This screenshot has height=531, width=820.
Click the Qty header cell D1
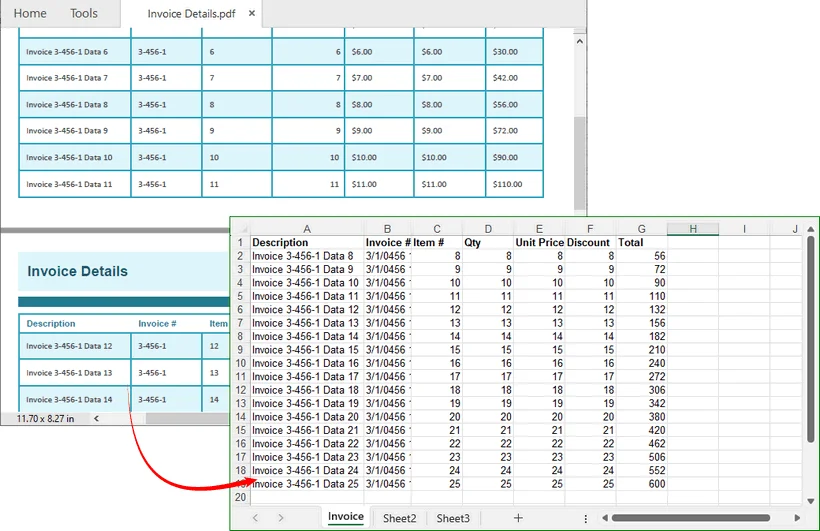pyautogui.click(x=488, y=242)
